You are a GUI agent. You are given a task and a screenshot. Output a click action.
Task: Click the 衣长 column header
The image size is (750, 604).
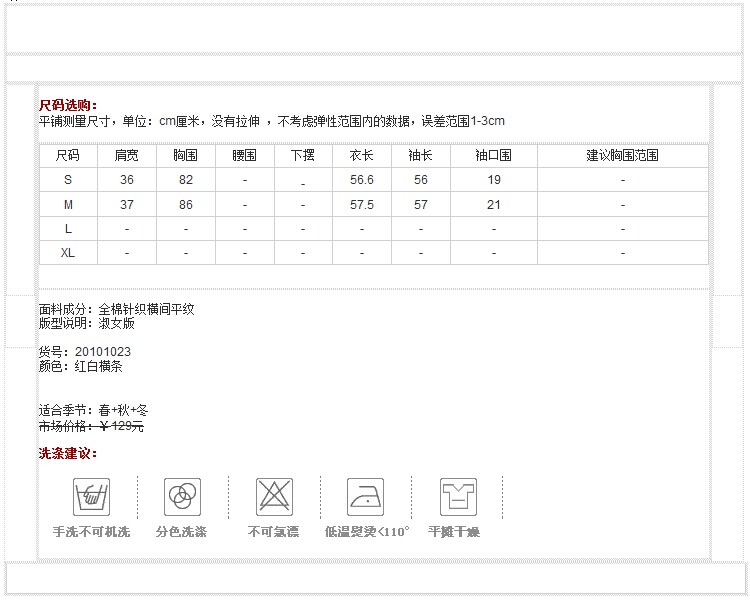[362, 155]
